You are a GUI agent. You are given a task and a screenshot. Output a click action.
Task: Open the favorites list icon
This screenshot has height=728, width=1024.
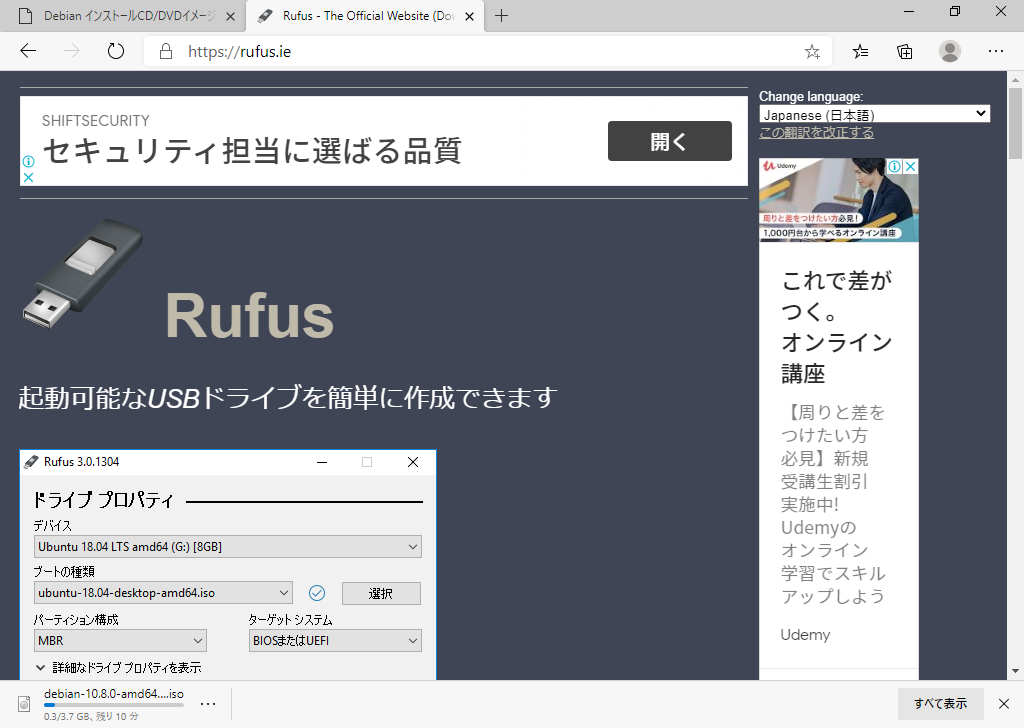point(860,51)
